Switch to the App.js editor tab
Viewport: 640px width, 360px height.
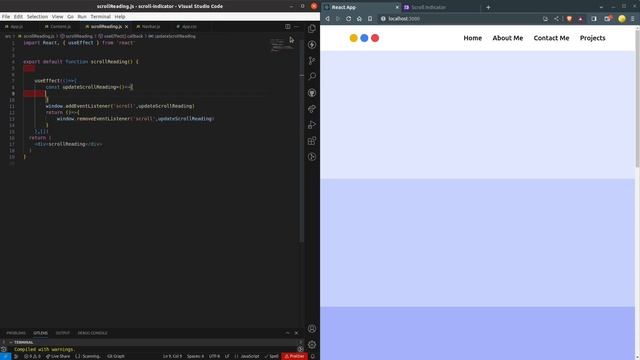pos(16,27)
